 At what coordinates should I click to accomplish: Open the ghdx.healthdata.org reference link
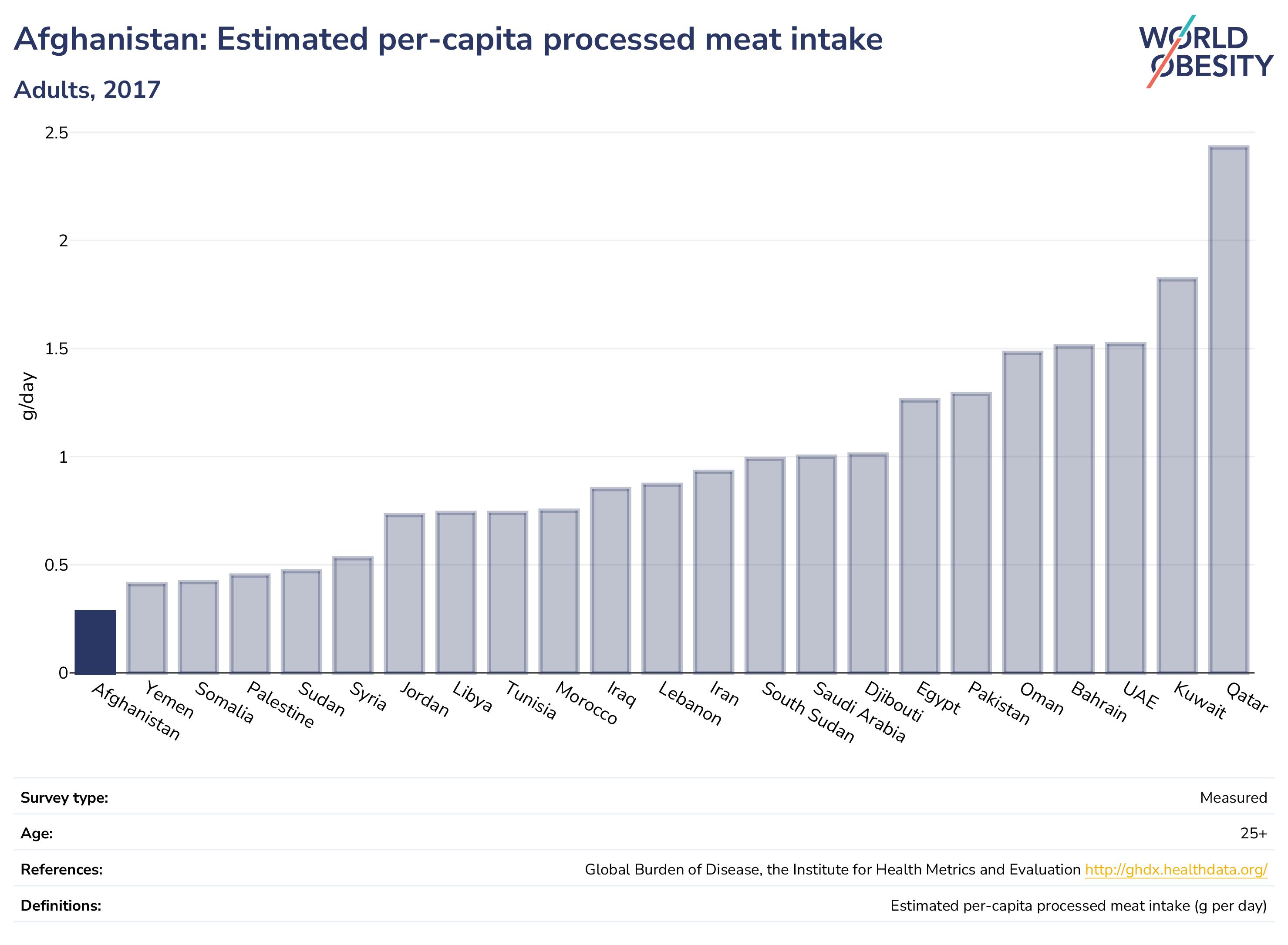[x=1176, y=870]
